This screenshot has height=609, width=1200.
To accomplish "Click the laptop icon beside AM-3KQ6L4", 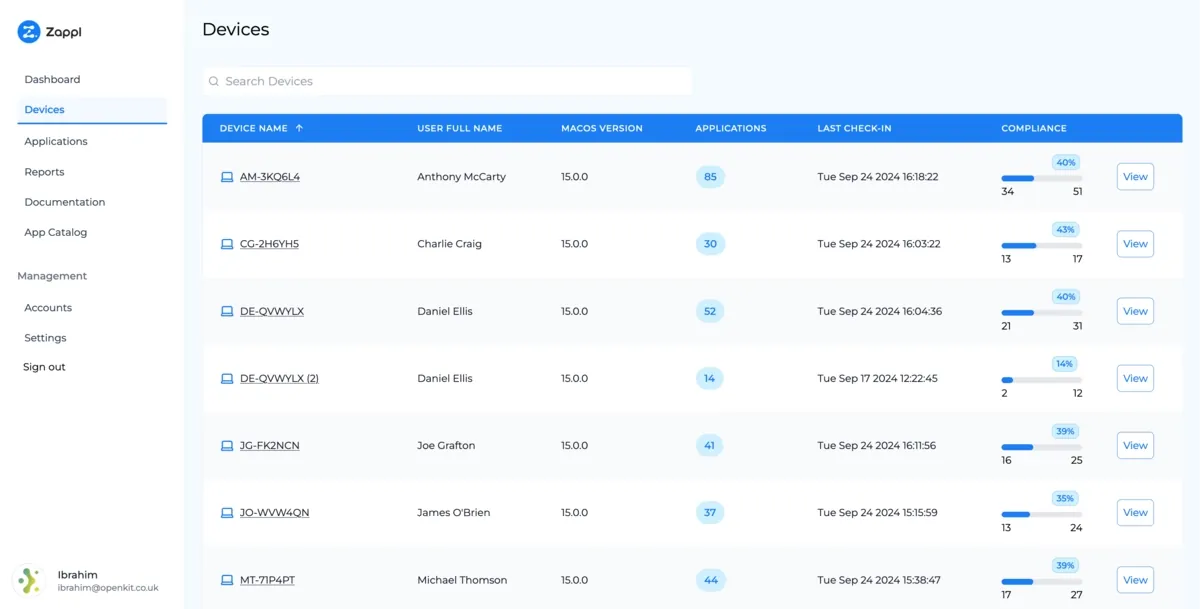I will (x=226, y=176).
